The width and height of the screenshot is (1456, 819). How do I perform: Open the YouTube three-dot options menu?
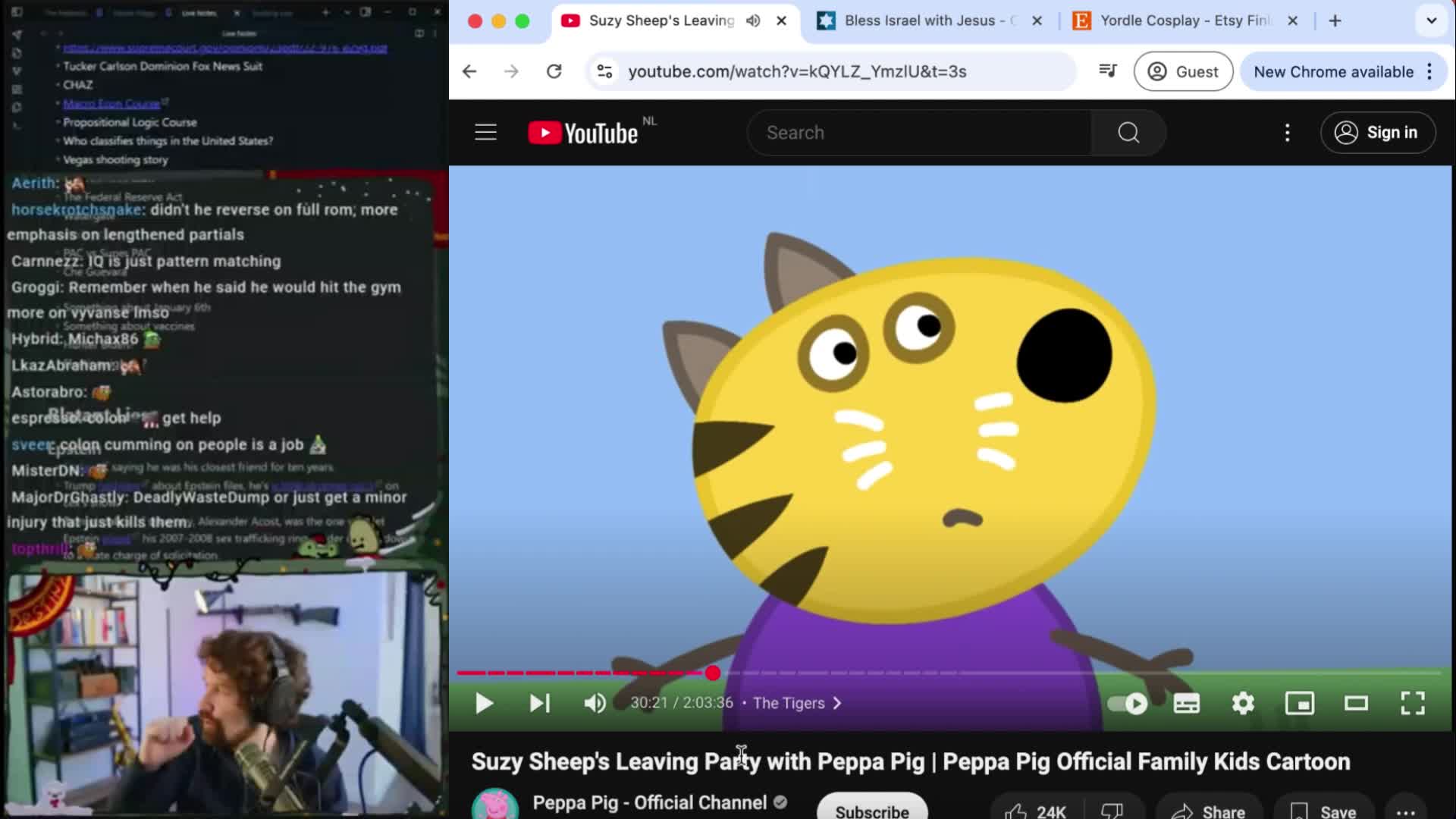[1287, 132]
